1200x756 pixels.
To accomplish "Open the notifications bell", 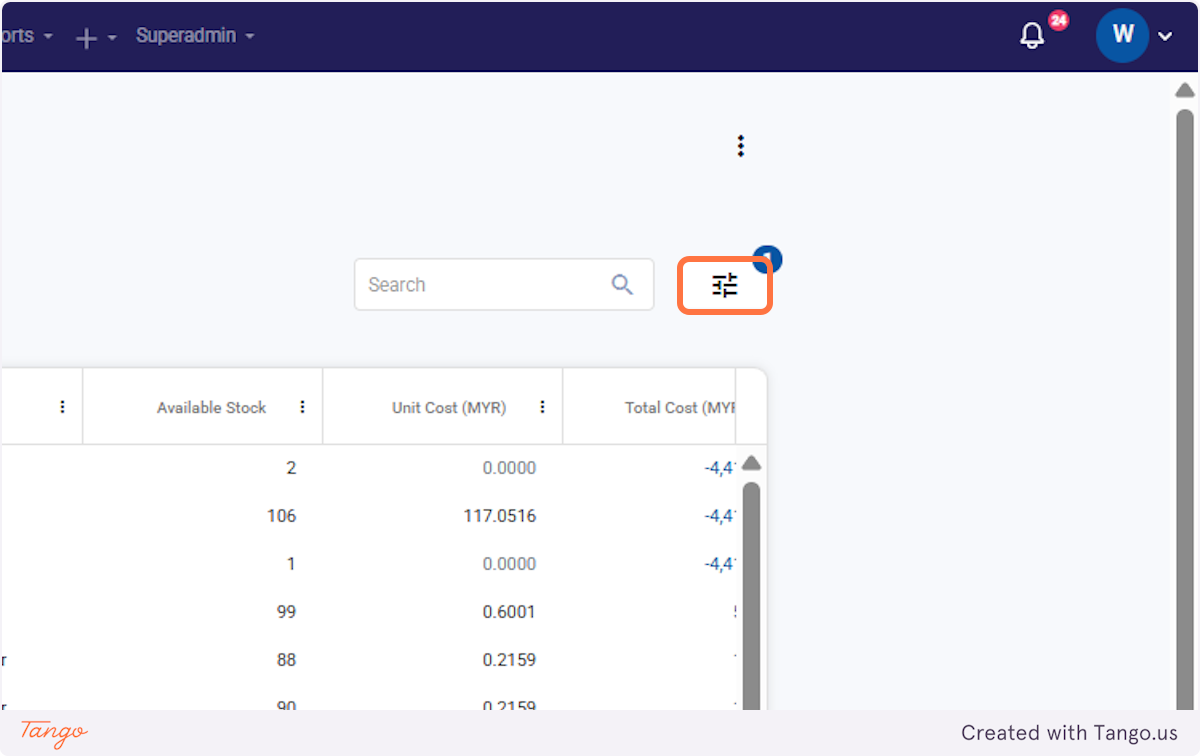I will (1032, 36).
